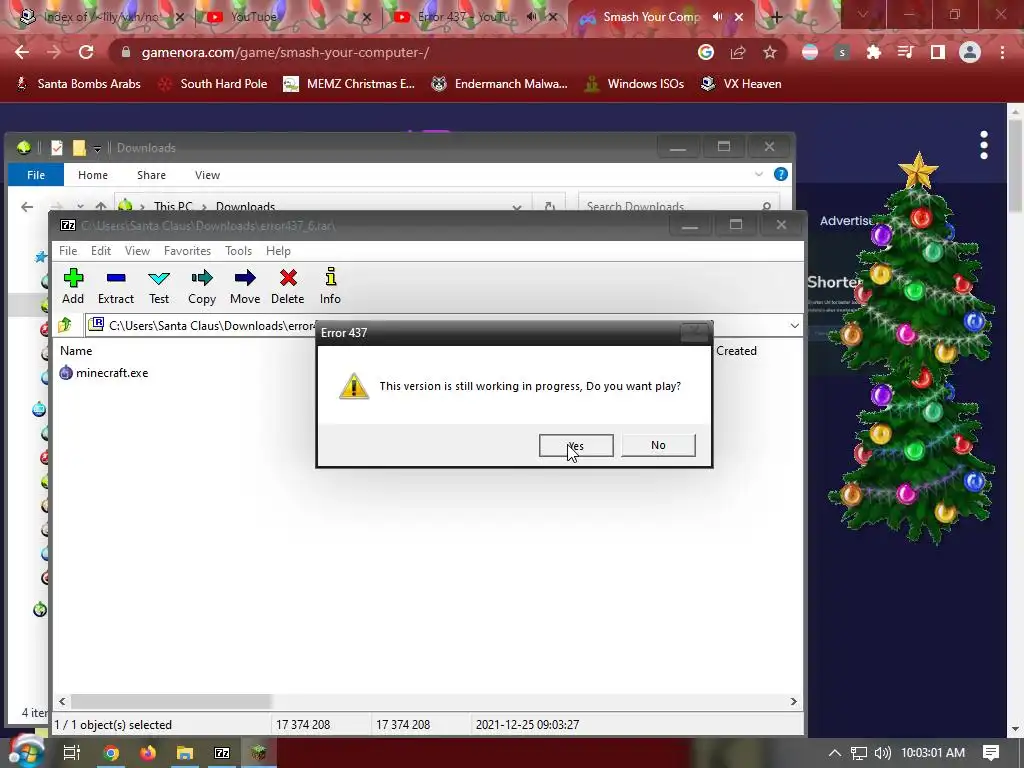Image resolution: width=1024 pixels, height=768 pixels.
Task: Click the share page icon in Chrome
Action: (738, 52)
